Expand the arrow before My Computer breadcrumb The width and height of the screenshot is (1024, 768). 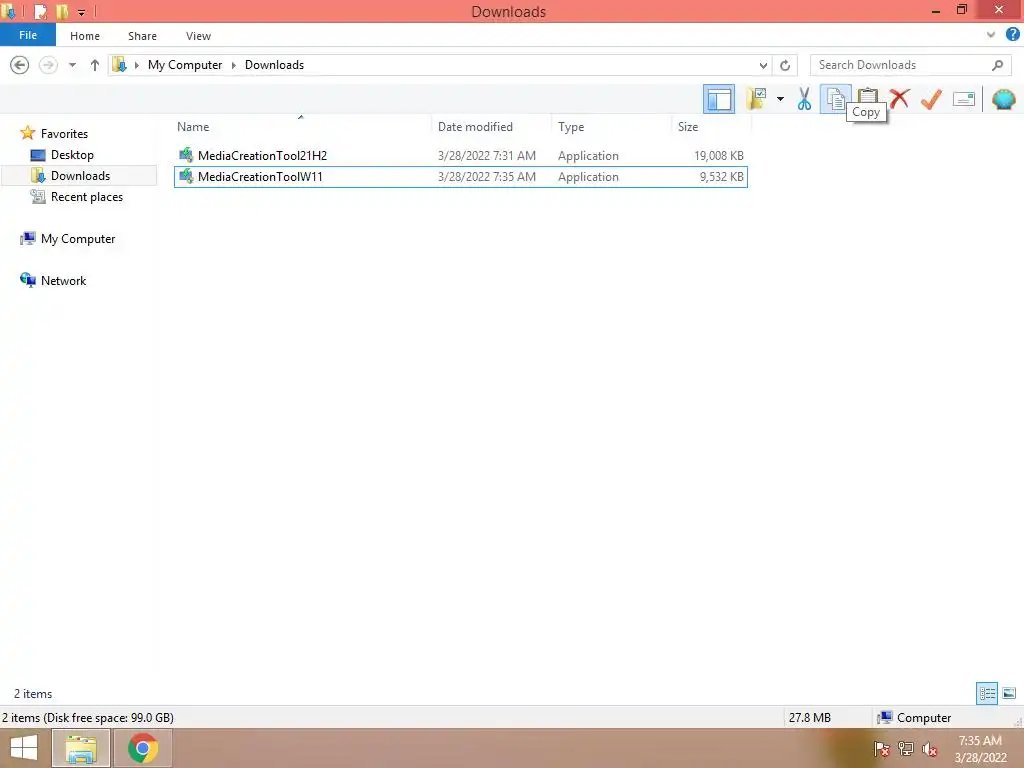tap(136, 65)
